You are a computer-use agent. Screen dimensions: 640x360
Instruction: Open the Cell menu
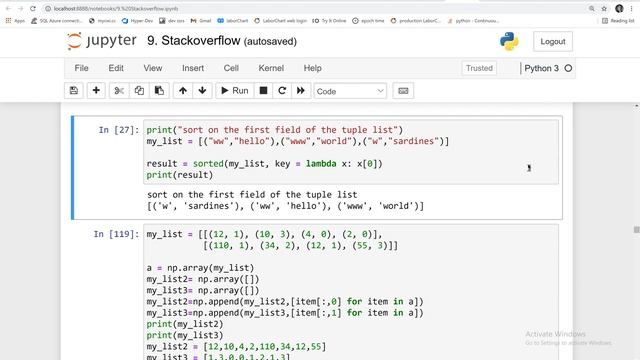point(231,68)
